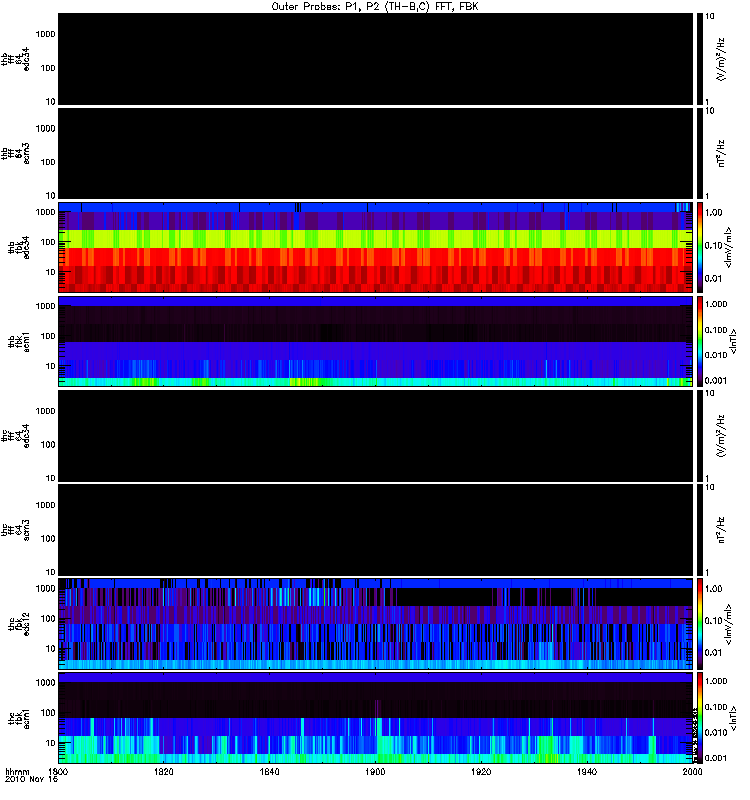The height and width of the screenshot is (800, 750).
Task: Click the 1920 time axis tick label
Action: [x=481, y=771]
